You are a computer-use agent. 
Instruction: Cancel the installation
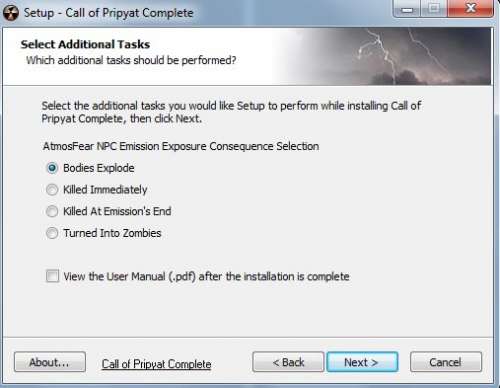(x=446, y=362)
